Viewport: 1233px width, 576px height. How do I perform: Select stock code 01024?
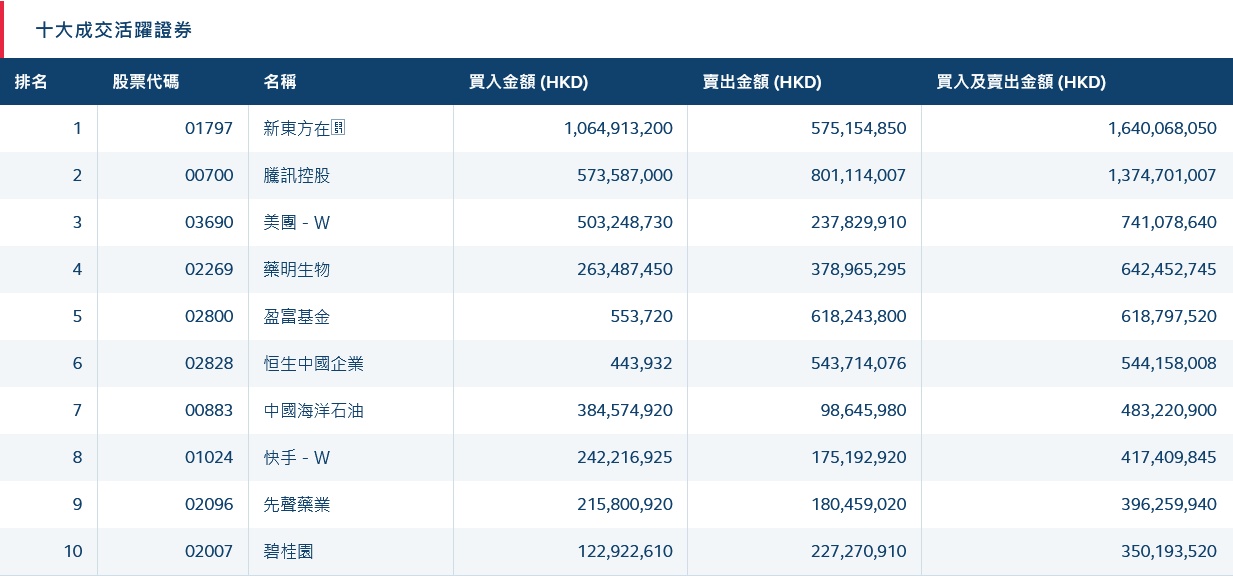209,457
